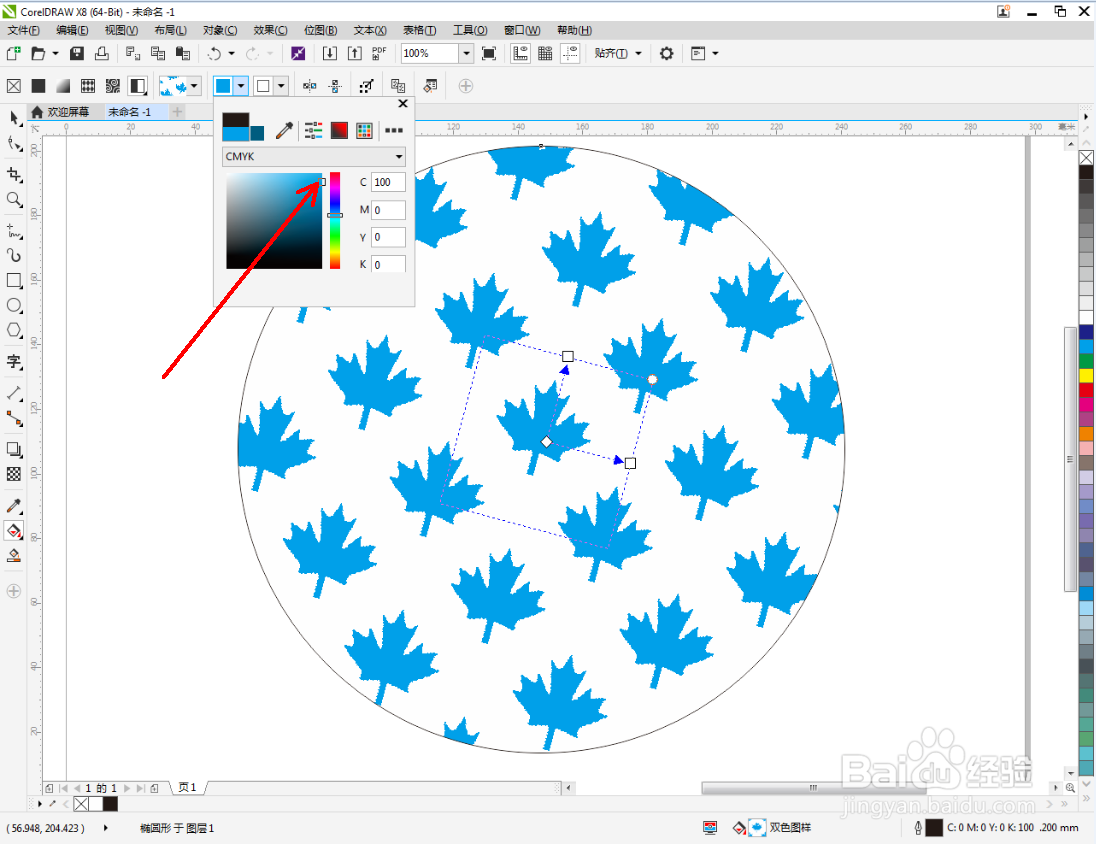Select the Interactive Fill tool
The image size is (1096, 844).
coord(14,531)
